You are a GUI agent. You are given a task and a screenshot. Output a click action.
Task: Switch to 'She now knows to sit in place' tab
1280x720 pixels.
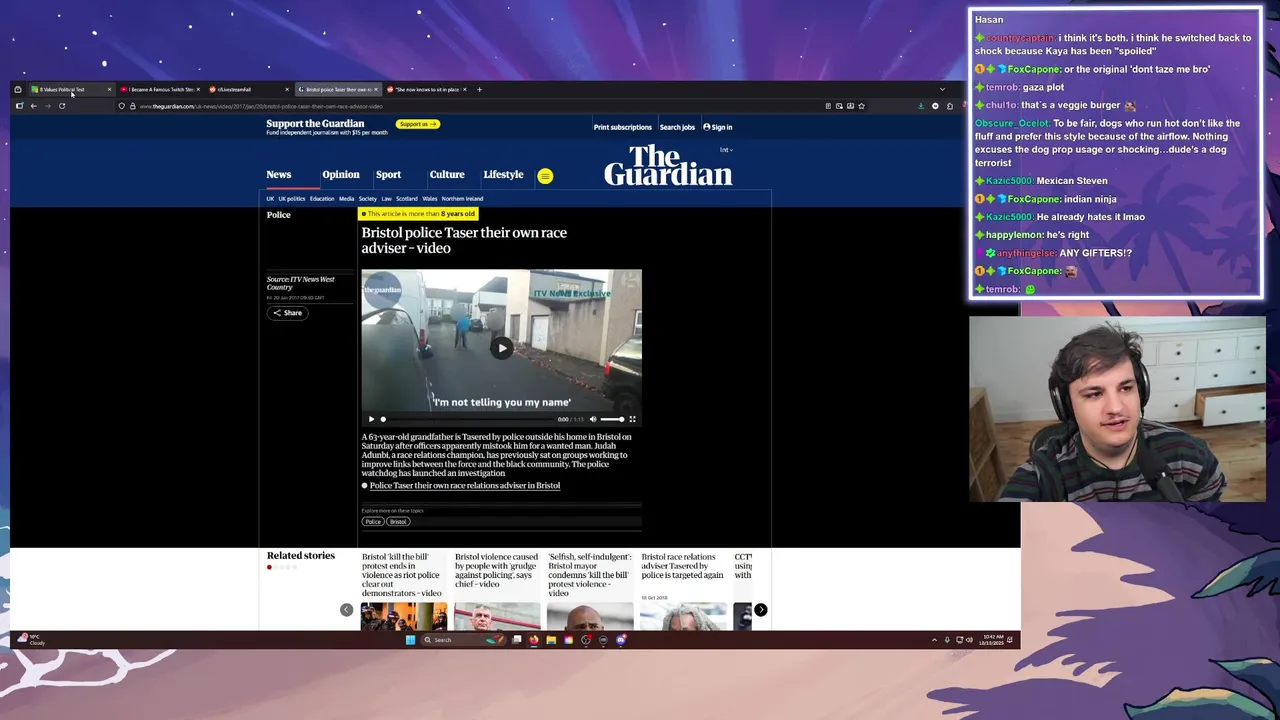point(425,90)
